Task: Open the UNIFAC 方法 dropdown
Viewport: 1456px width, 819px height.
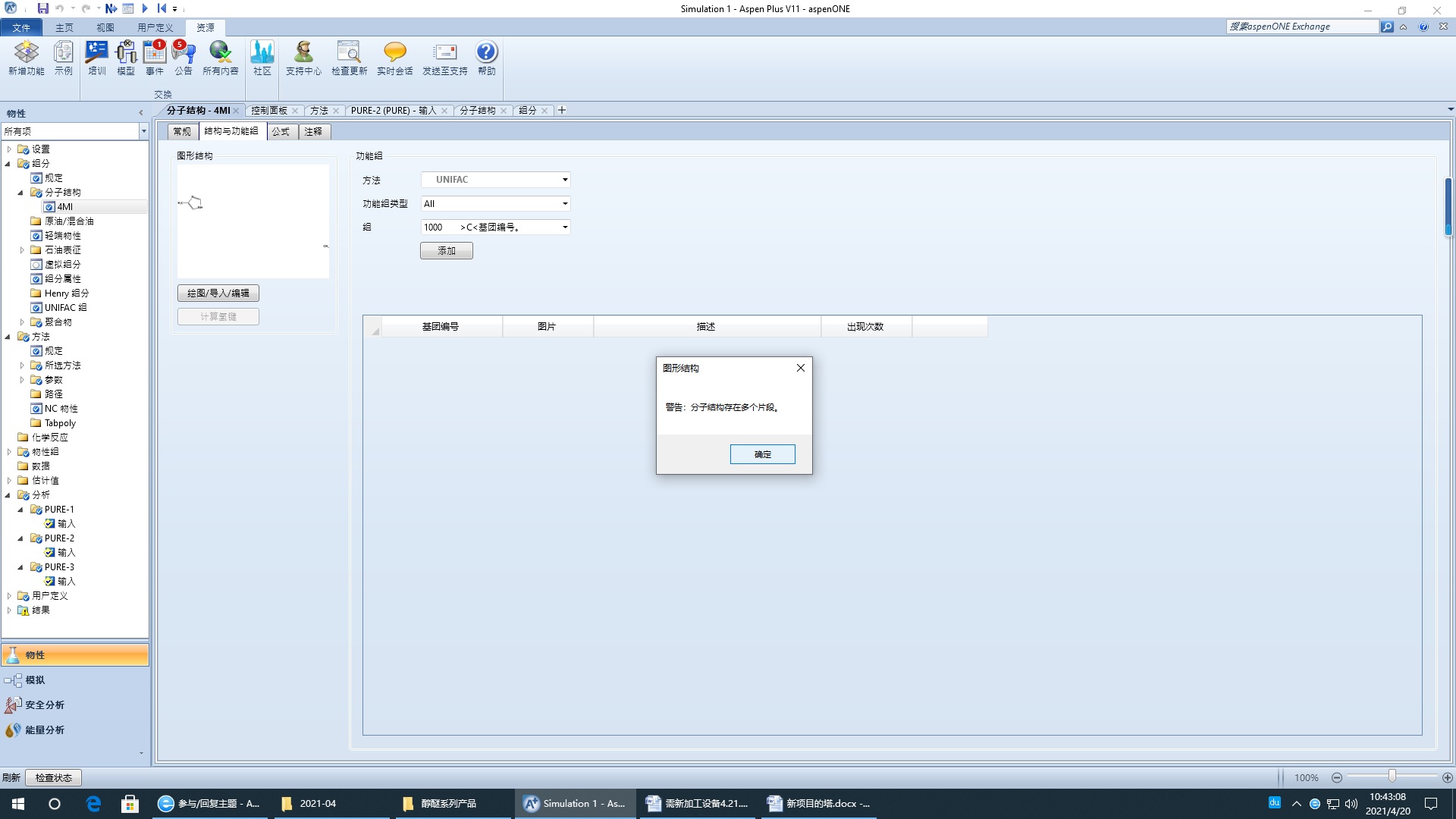Action: coord(564,180)
